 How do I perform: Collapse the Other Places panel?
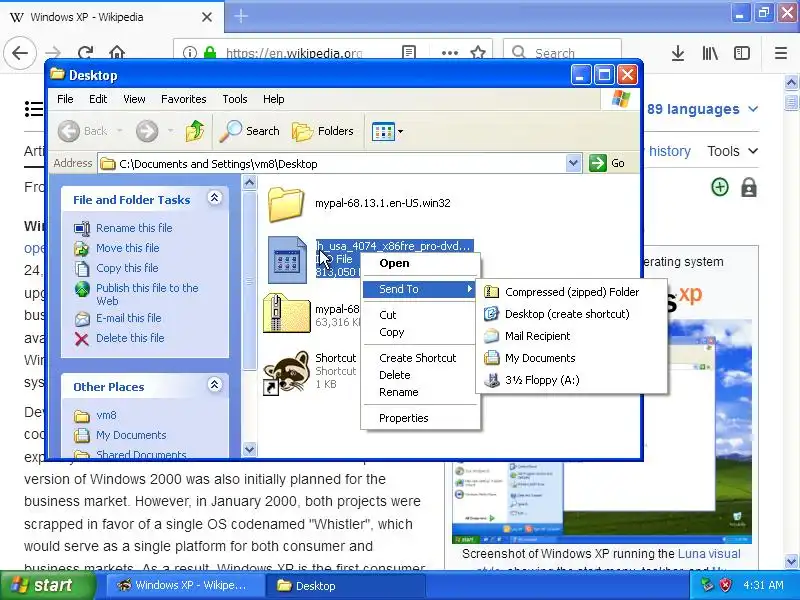click(x=214, y=385)
